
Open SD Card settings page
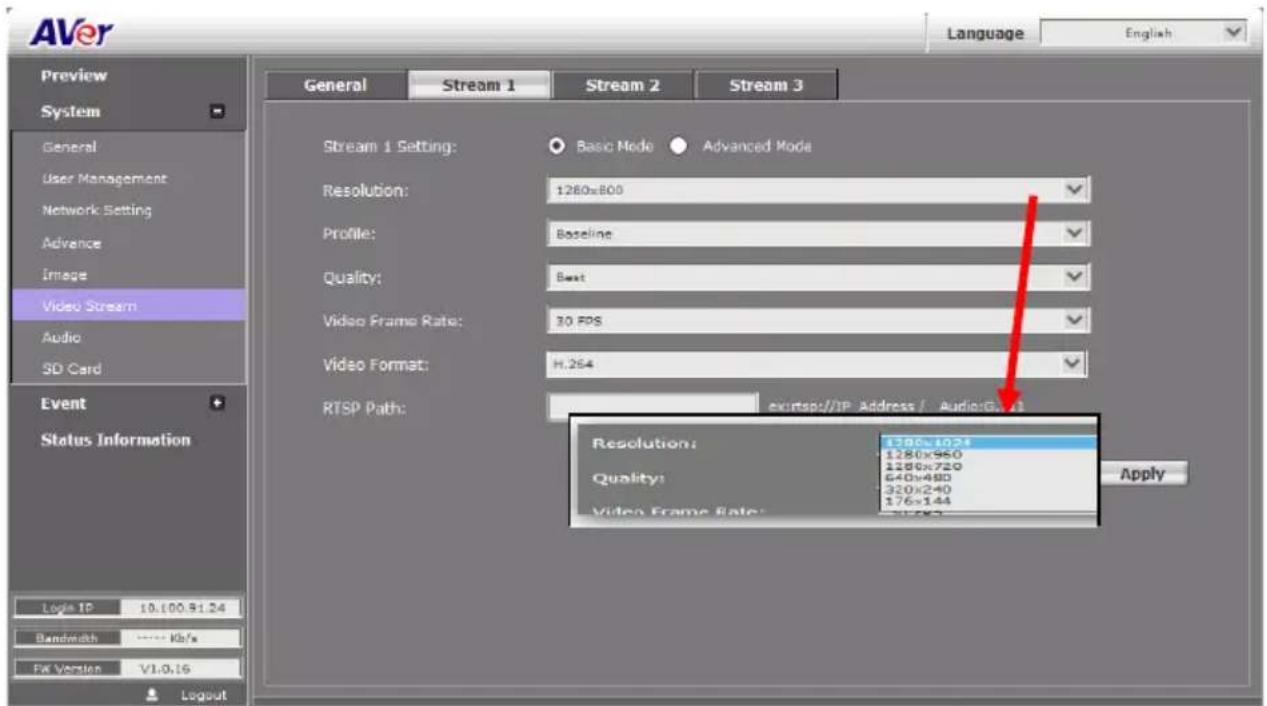[71, 369]
